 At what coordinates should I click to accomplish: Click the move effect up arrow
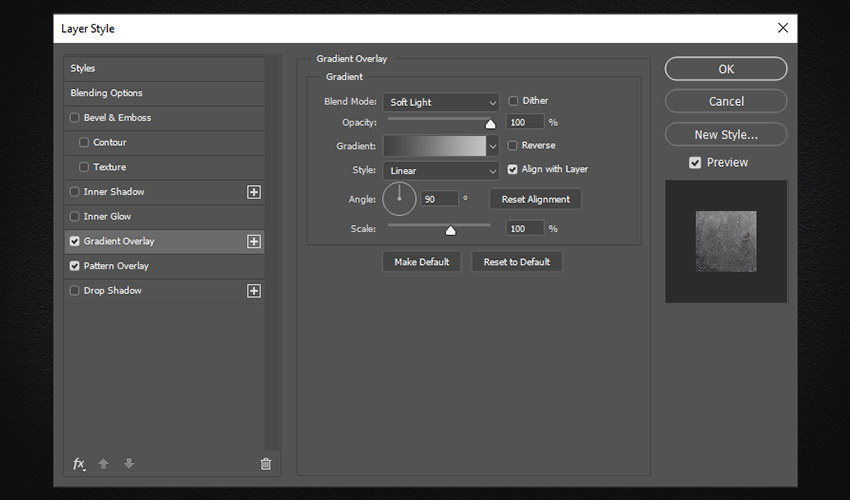(x=104, y=464)
